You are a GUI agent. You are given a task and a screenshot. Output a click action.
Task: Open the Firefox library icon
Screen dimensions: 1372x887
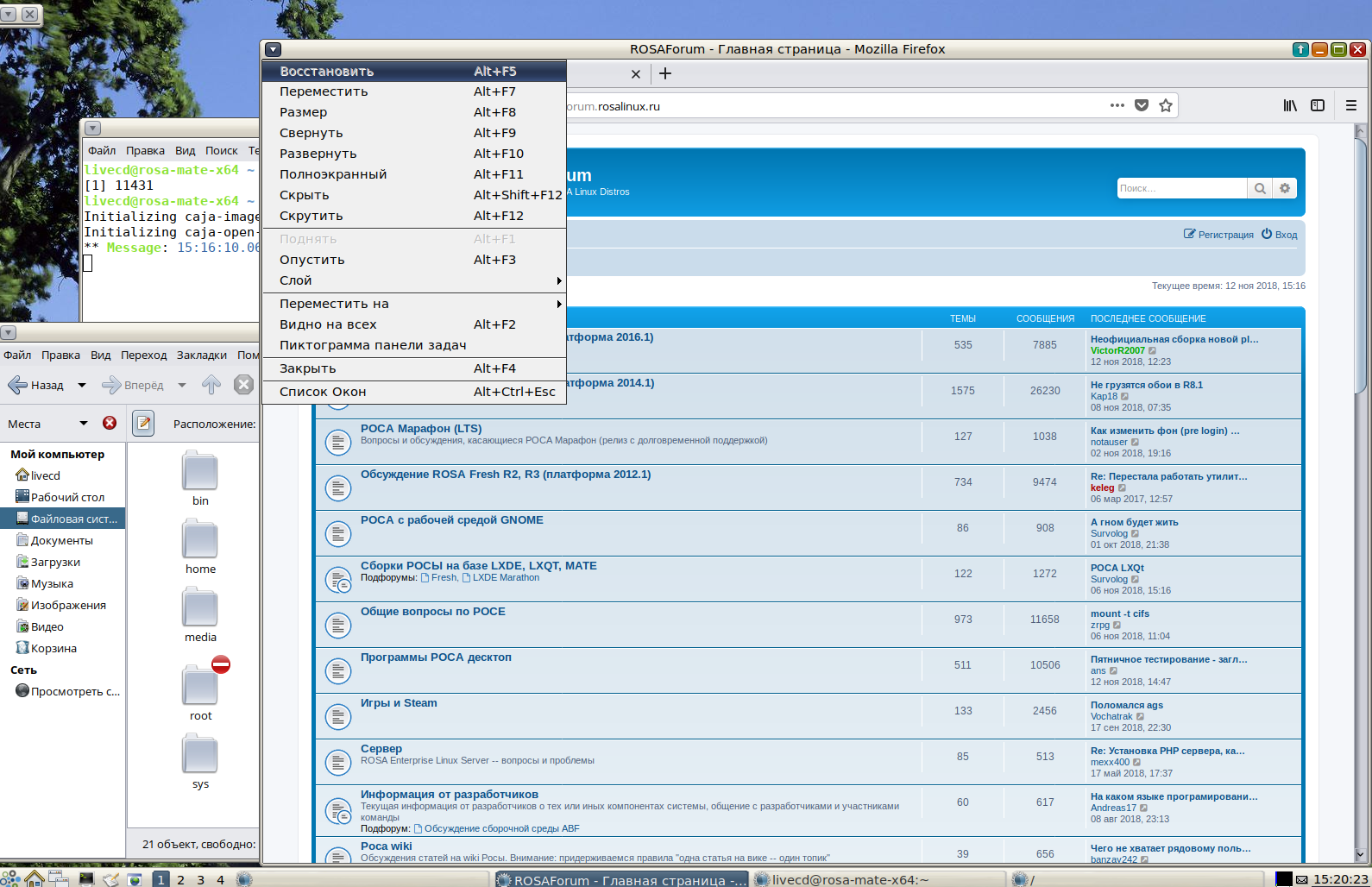1290,105
